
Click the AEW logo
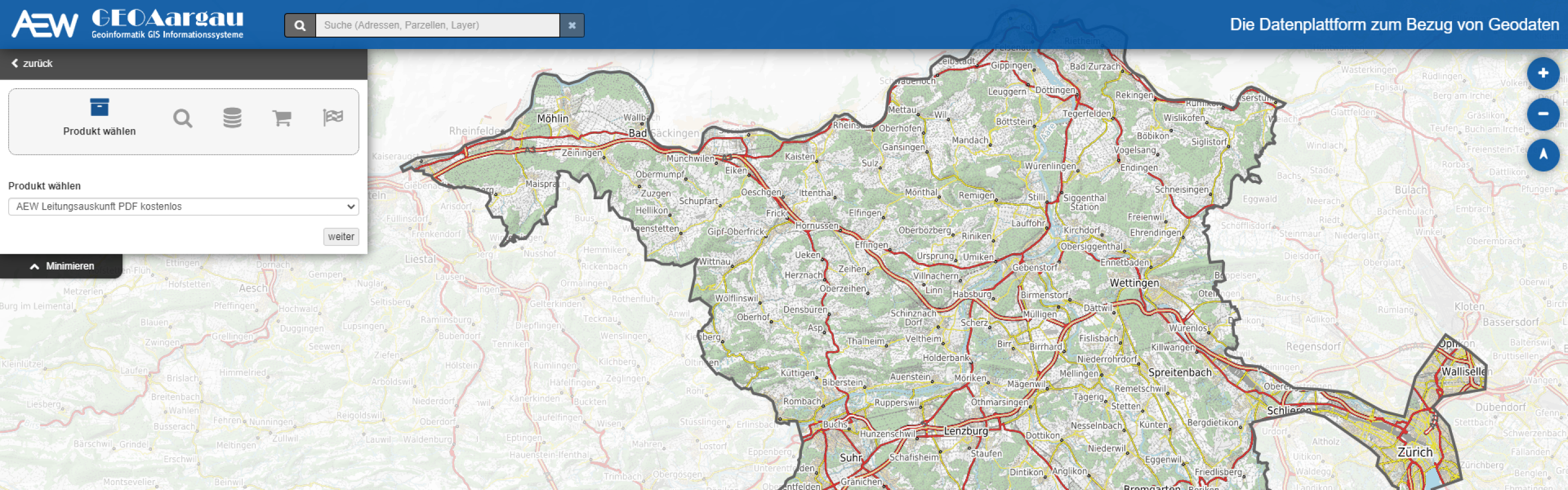[45, 24]
